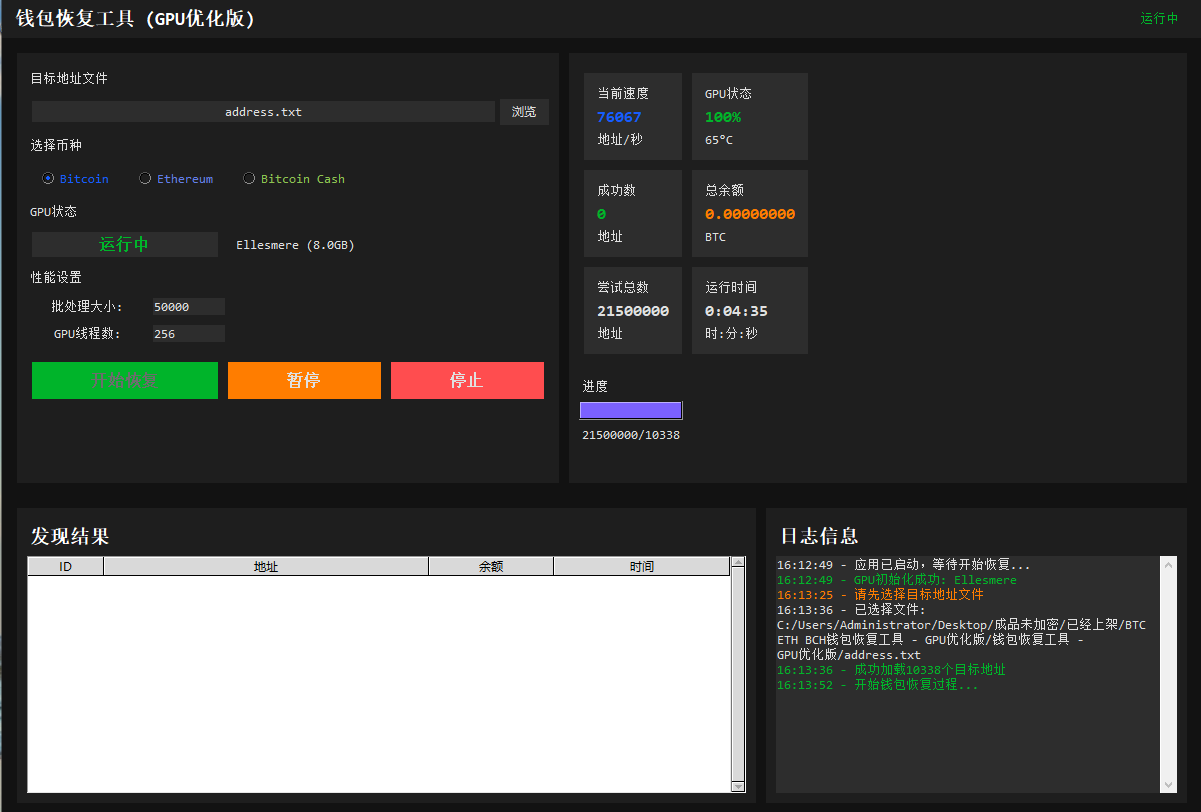This screenshot has height=812, width=1201.
Task: Click the 时间 time column header
Action: point(641,567)
